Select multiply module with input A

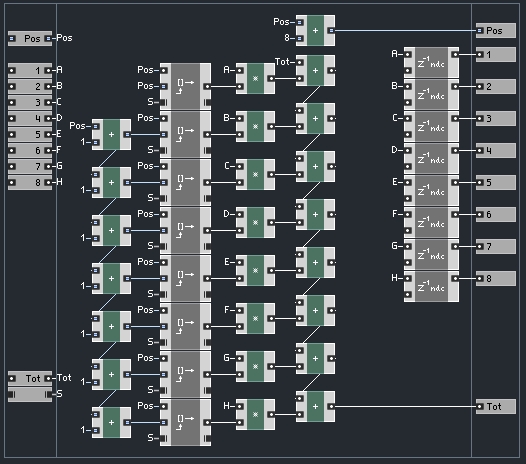255,79
